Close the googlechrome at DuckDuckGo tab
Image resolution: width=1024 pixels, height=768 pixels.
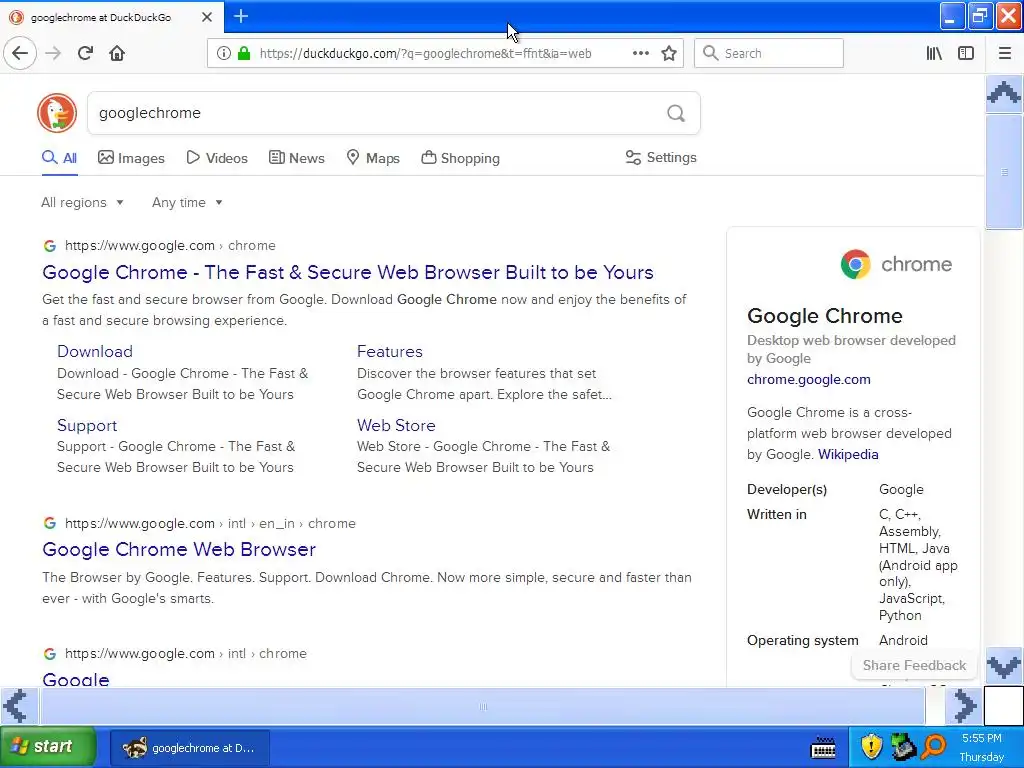207,17
